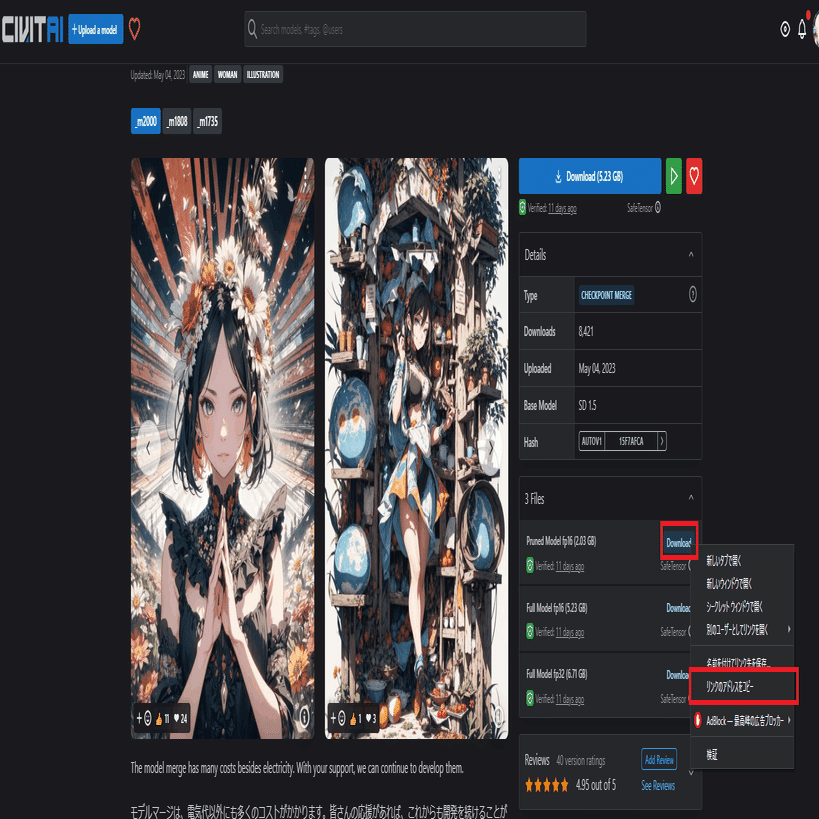Add a reaction on the first preview image
Screen dimensions: 819x819
(x=144, y=719)
